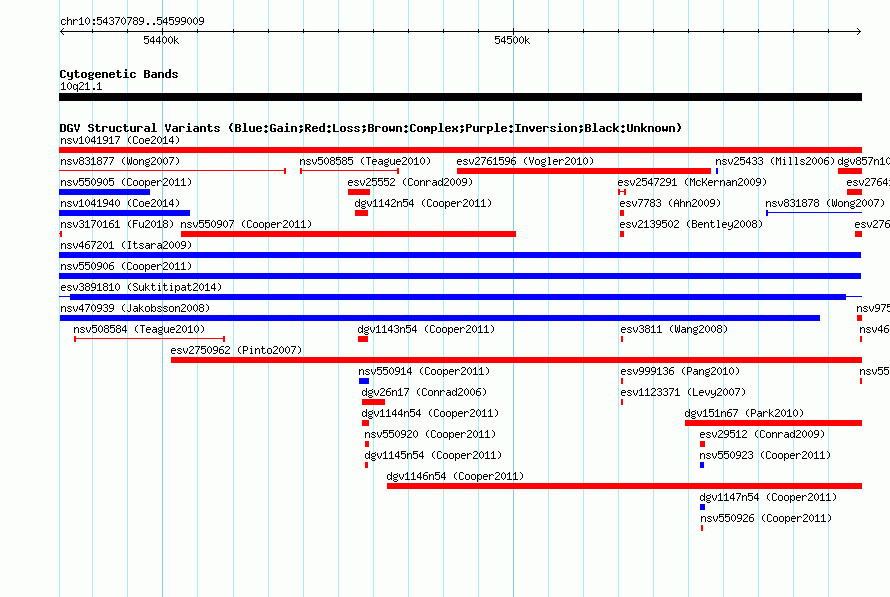Click the DGV Structural Variants track title
This screenshot has width=890, height=597.
[x=370, y=128]
